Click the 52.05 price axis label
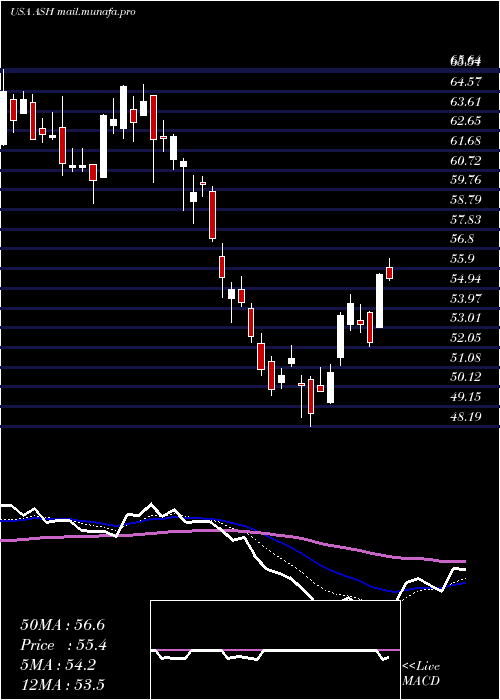This screenshot has height=700, width=500. pyautogui.click(x=466, y=338)
